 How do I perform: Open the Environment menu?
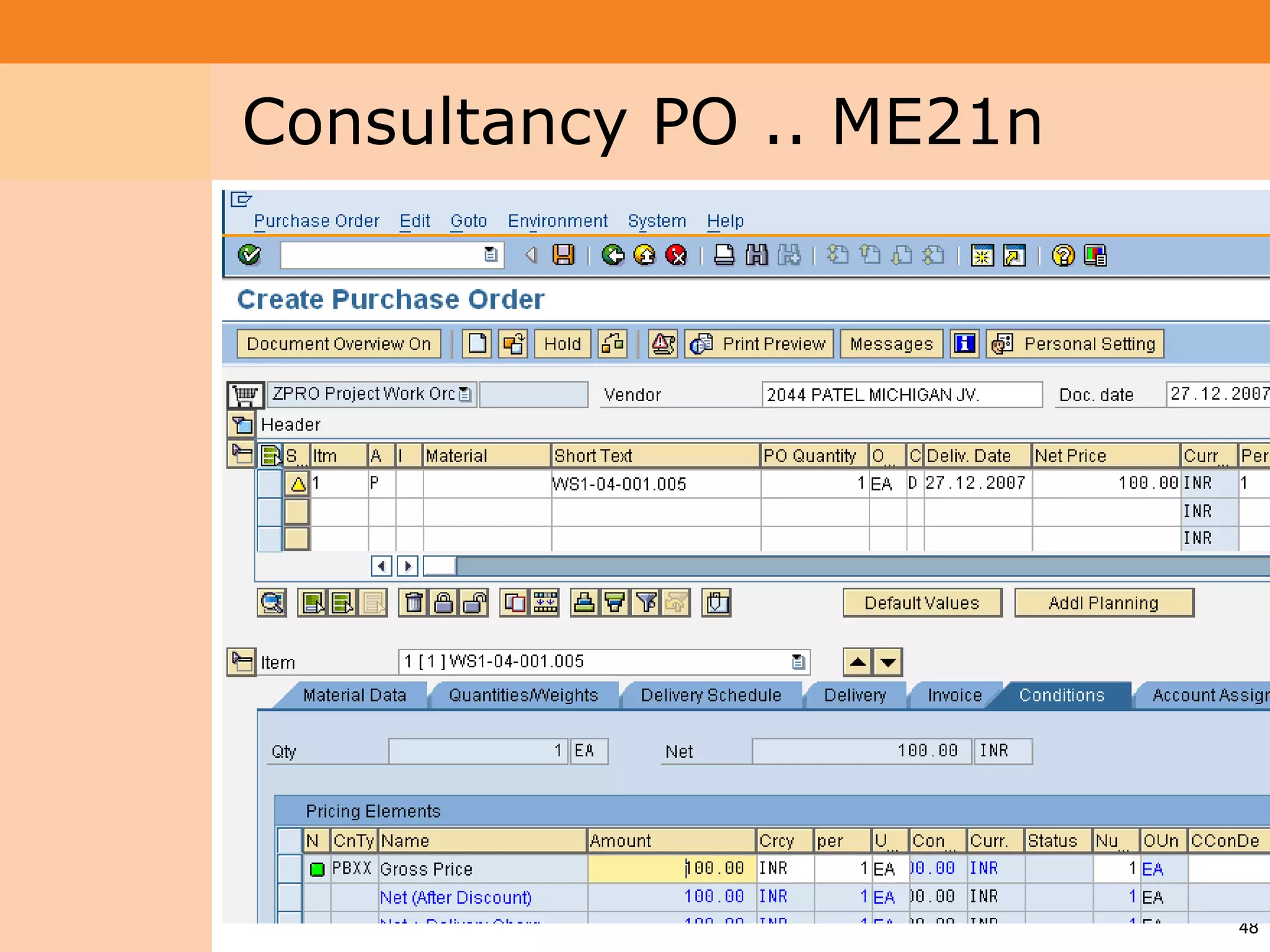coord(557,221)
